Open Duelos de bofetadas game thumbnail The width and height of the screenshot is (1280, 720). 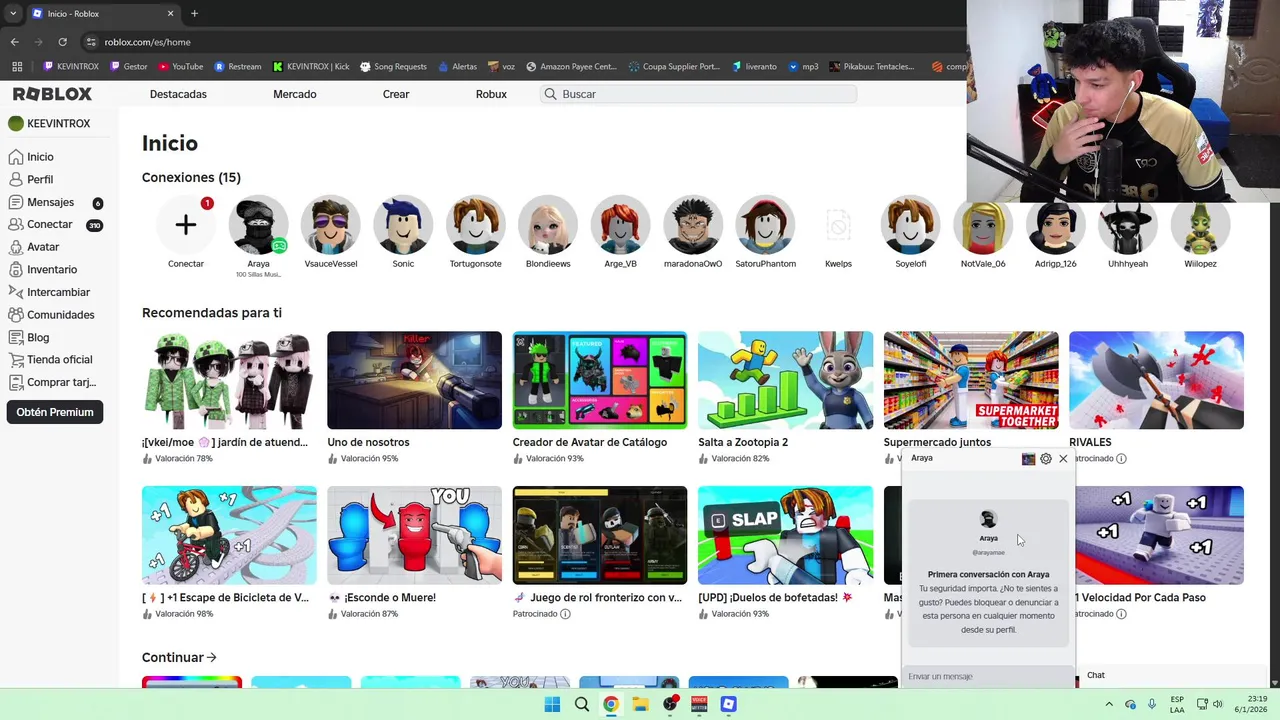pyautogui.click(x=785, y=535)
